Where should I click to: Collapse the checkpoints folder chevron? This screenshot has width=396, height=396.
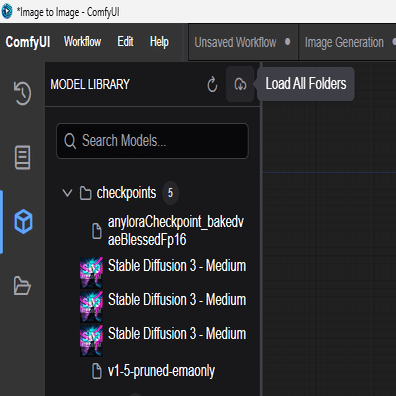click(x=67, y=193)
